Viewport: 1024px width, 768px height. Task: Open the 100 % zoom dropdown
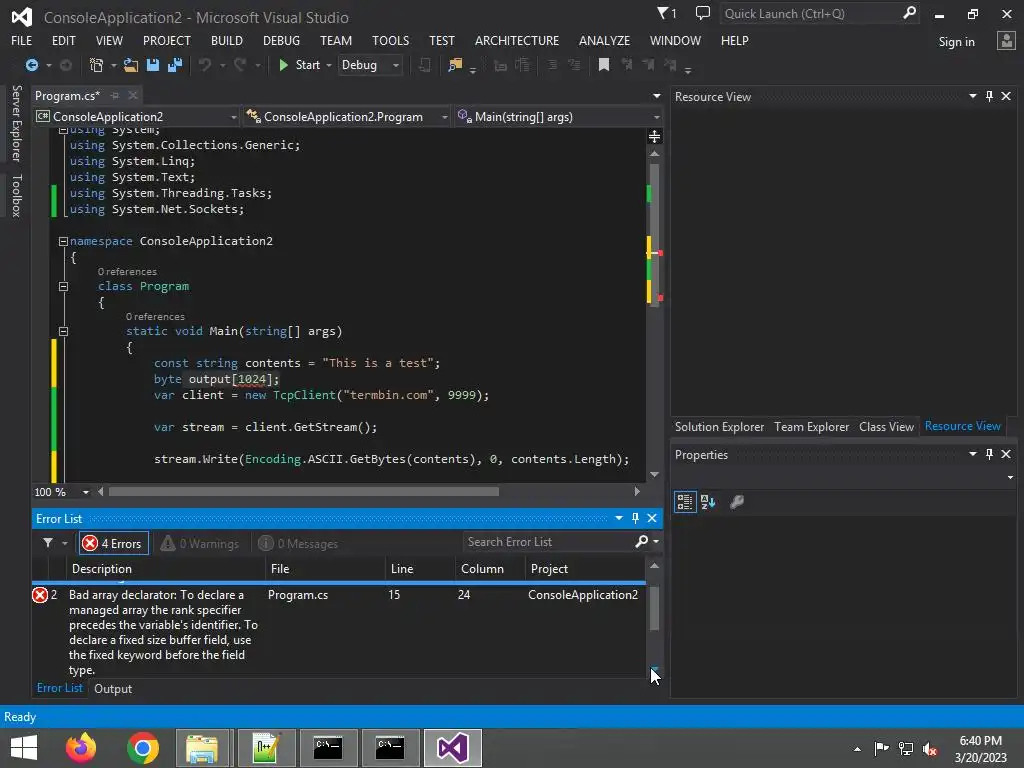click(86, 492)
